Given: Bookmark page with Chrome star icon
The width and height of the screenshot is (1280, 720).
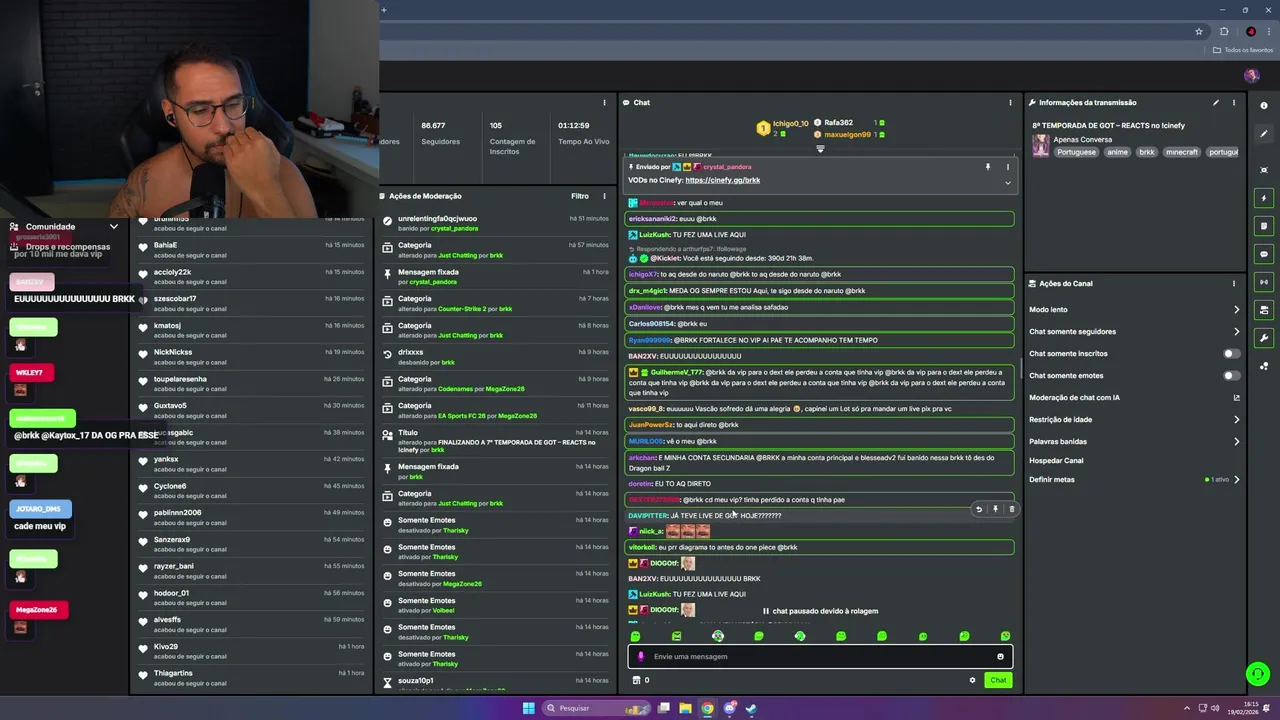Looking at the screenshot, I should click(1199, 31).
